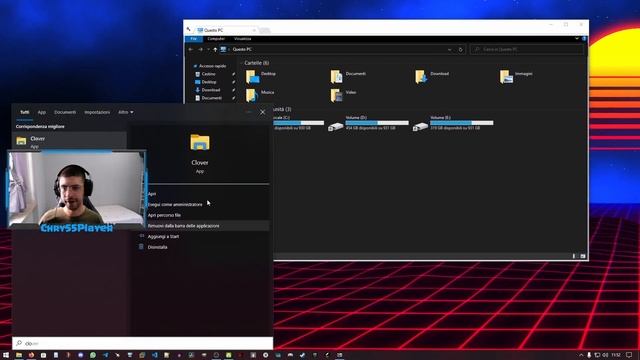Open the Computer ribbon tab
The width and height of the screenshot is (640, 360).
(x=216, y=39)
